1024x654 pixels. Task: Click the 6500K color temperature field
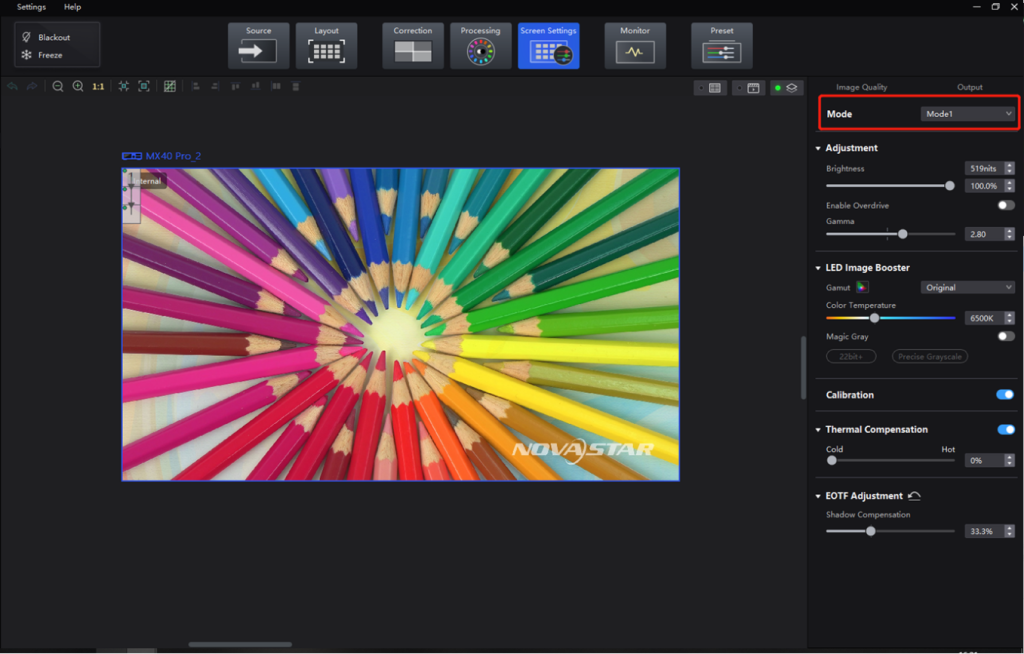[985, 318]
